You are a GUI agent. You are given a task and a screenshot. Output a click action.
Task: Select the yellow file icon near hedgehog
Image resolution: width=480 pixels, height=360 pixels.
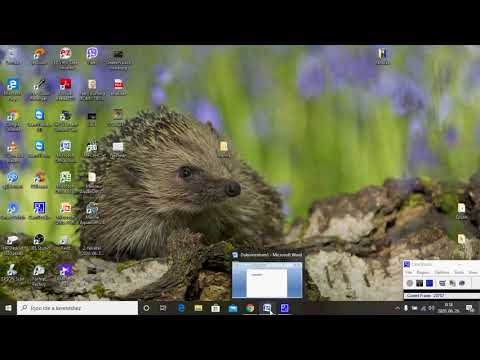(x=224, y=149)
